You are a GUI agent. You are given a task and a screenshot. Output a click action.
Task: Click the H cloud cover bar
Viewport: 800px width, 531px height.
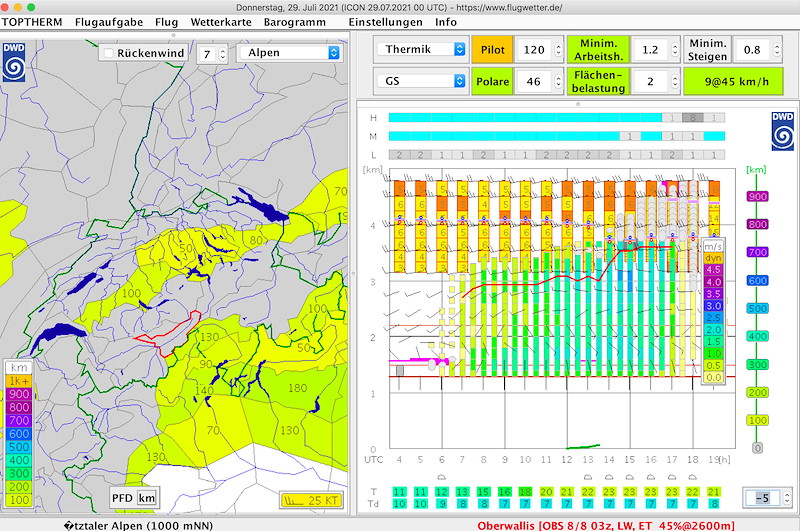pyautogui.click(x=556, y=118)
